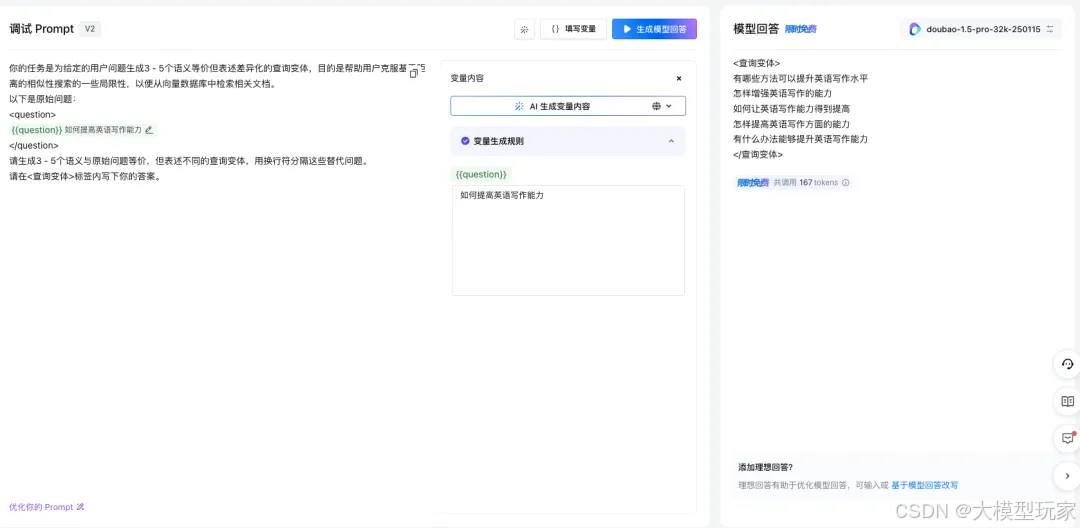Click the 变量生成规则 check mark icon

pos(465,141)
